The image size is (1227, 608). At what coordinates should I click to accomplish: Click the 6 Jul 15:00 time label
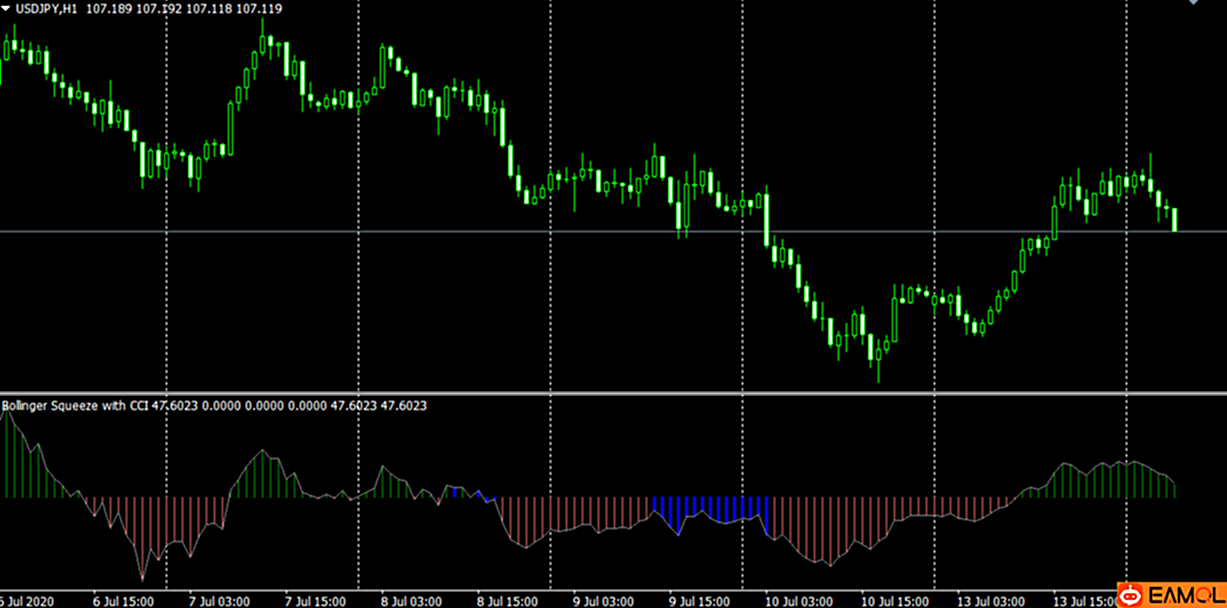[123, 602]
